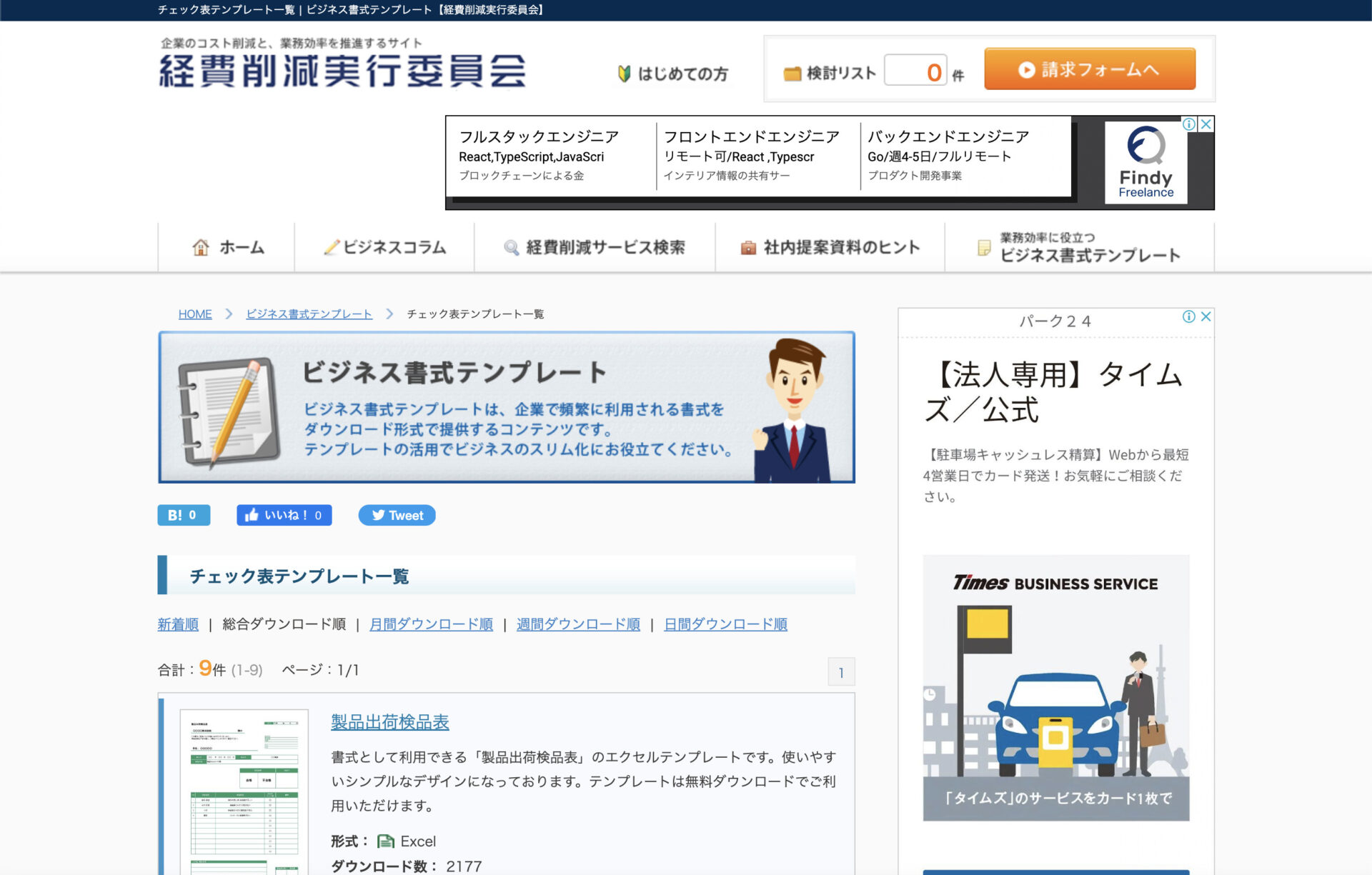The height and width of the screenshot is (875, 1372).
Task: Click the briefcase icon next to 社内提案資料のヒント
Action: click(747, 247)
